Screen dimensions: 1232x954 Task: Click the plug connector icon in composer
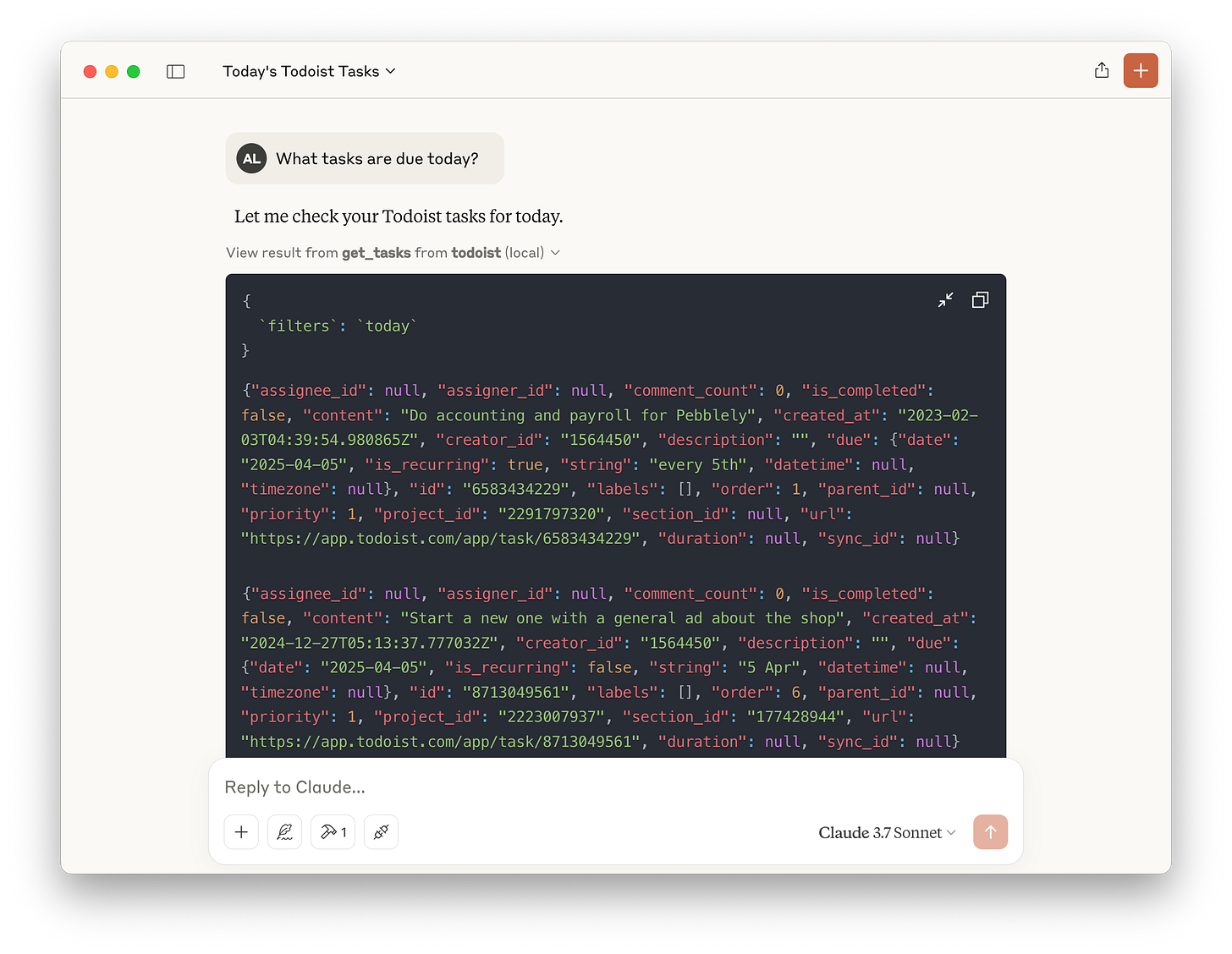coord(381,832)
